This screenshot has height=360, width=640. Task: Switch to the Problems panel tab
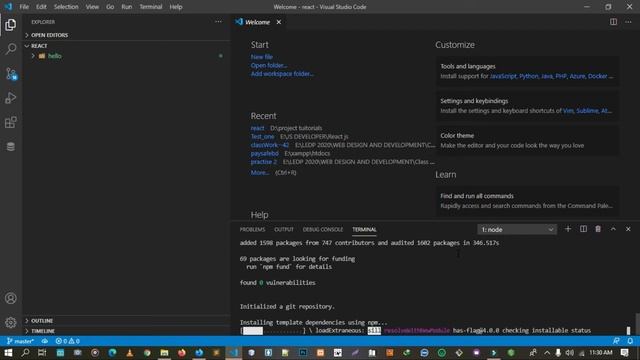pos(252,229)
